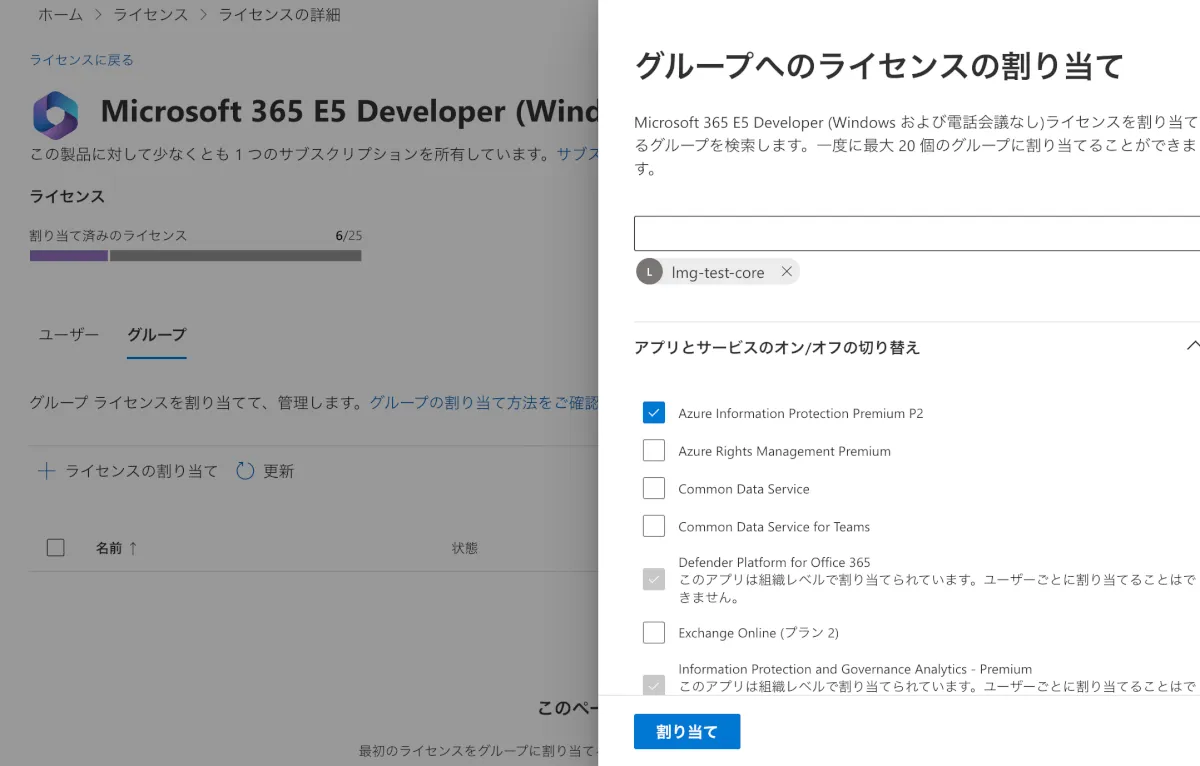Click the L avatar on lmg-test-core chip
The height and width of the screenshot is (766, 1200).
[650, 272]
